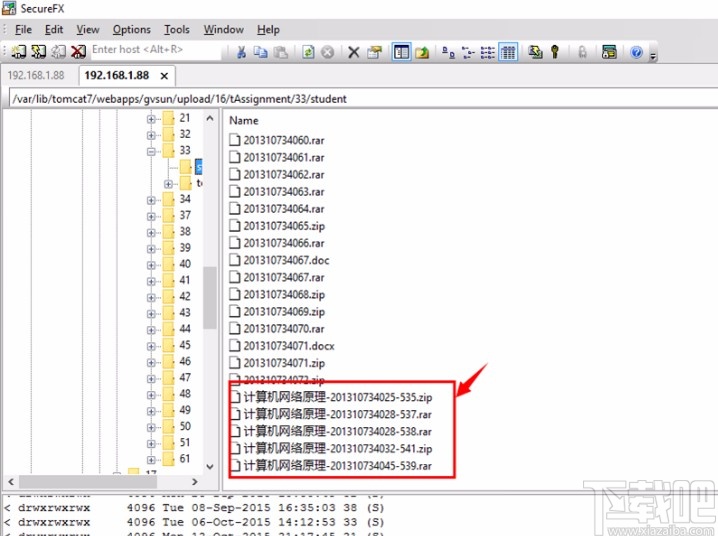Select folder 61 in the tree

point(185,458)
